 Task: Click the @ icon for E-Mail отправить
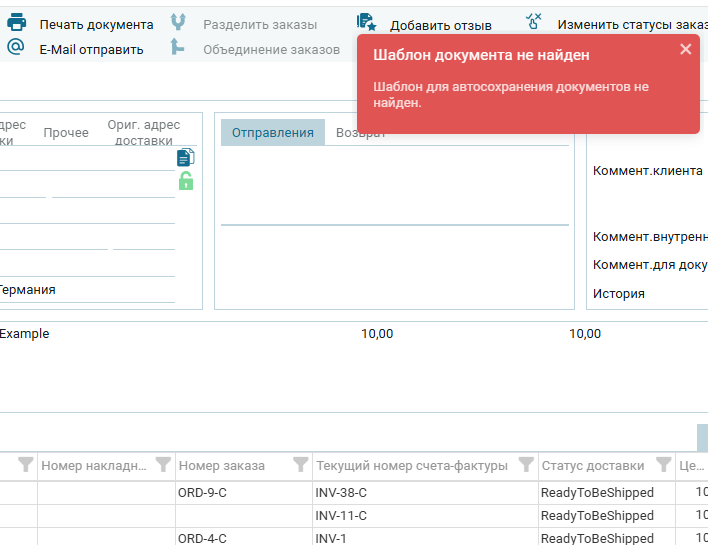(16, 47)
